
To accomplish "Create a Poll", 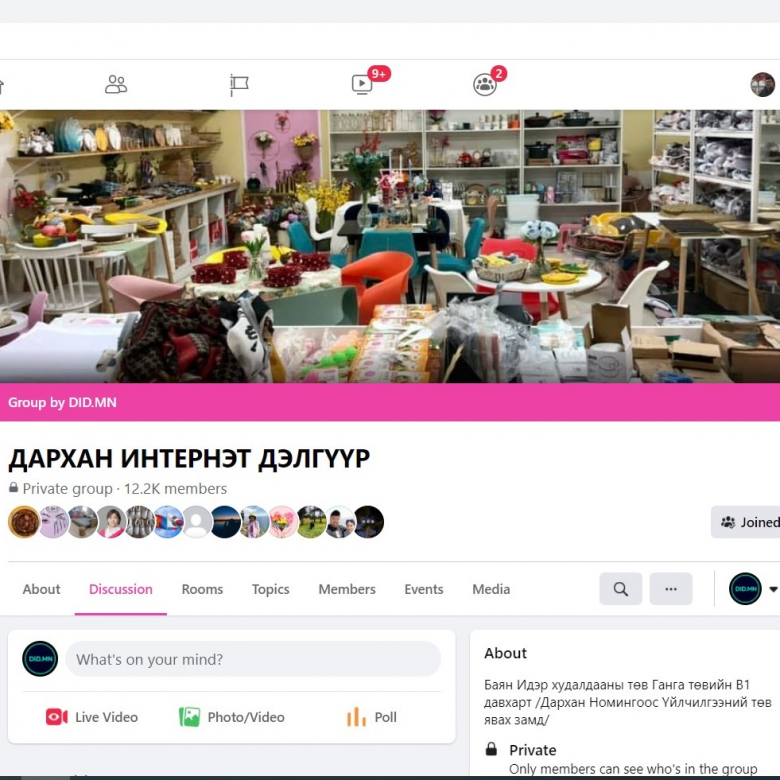I will click(x=372, y=717).
